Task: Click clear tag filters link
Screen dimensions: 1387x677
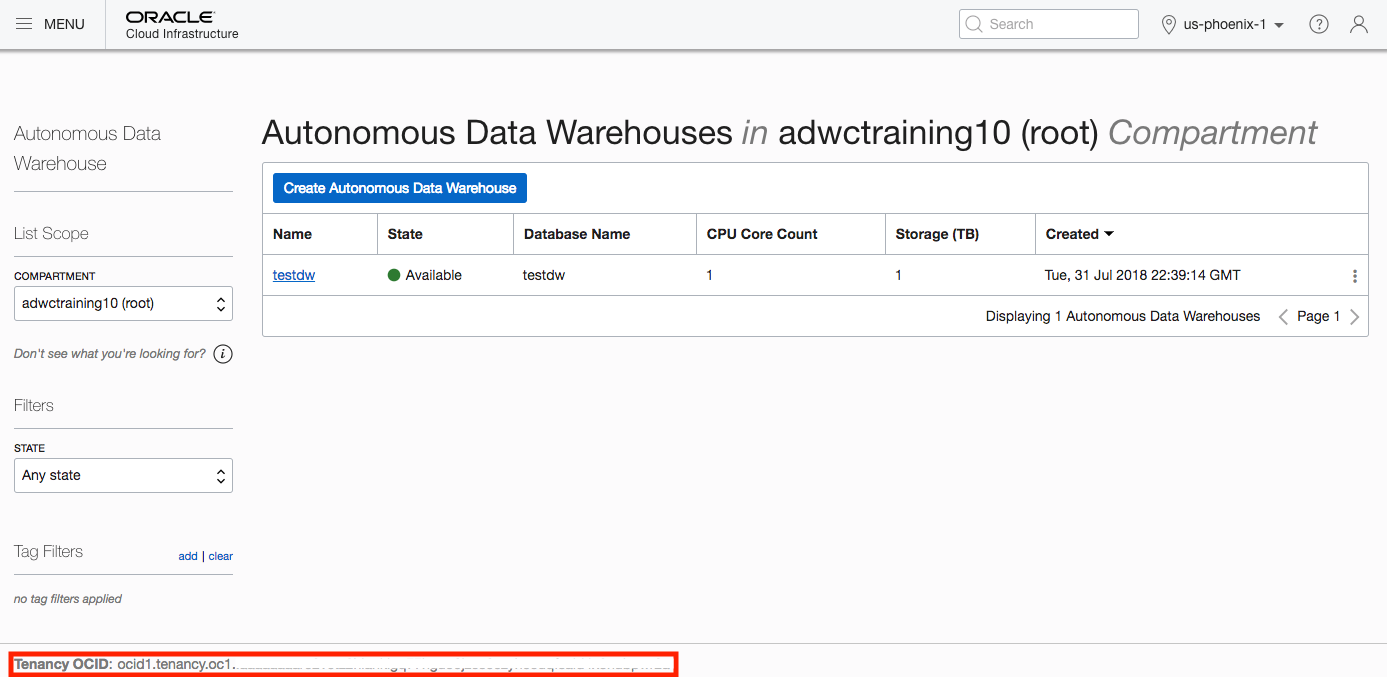Action: tap(221, 556)
